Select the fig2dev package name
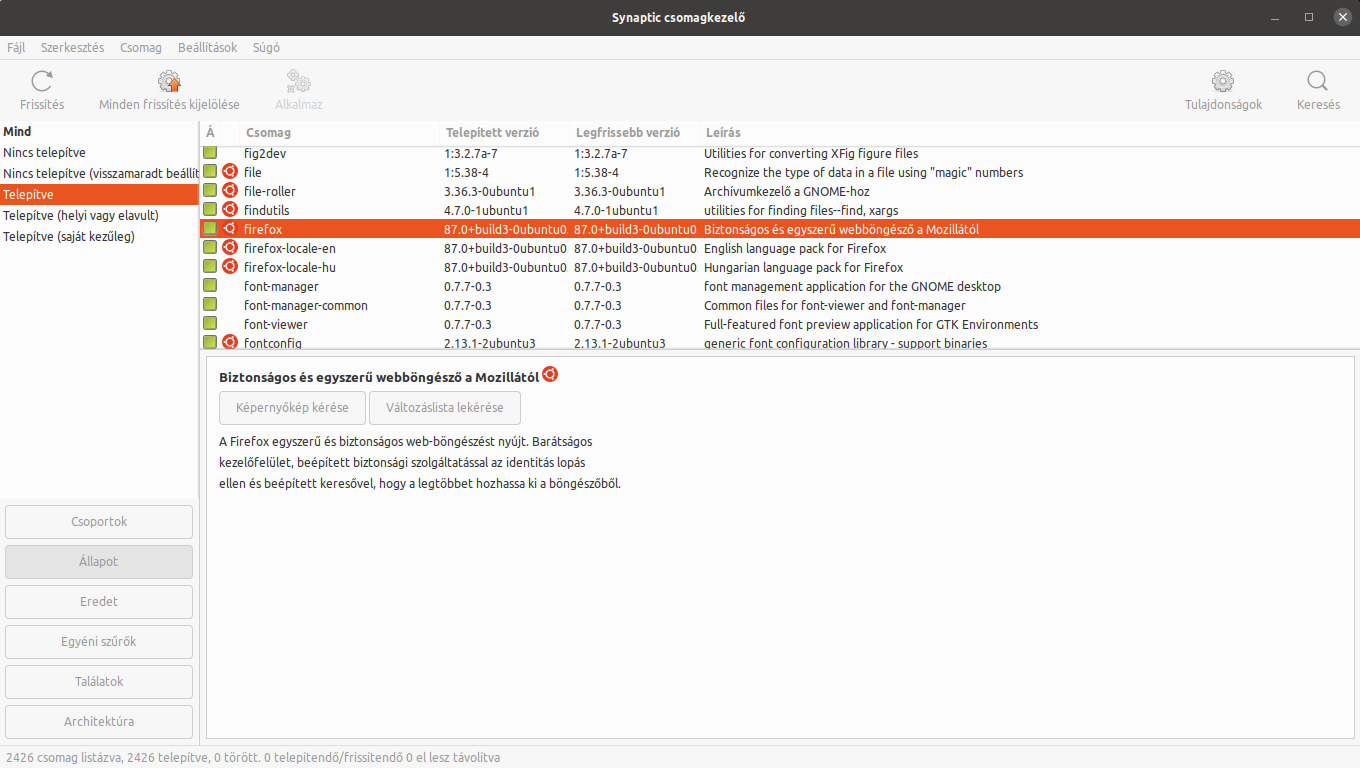Screen dimensions: 1360x768 [265, 153]
